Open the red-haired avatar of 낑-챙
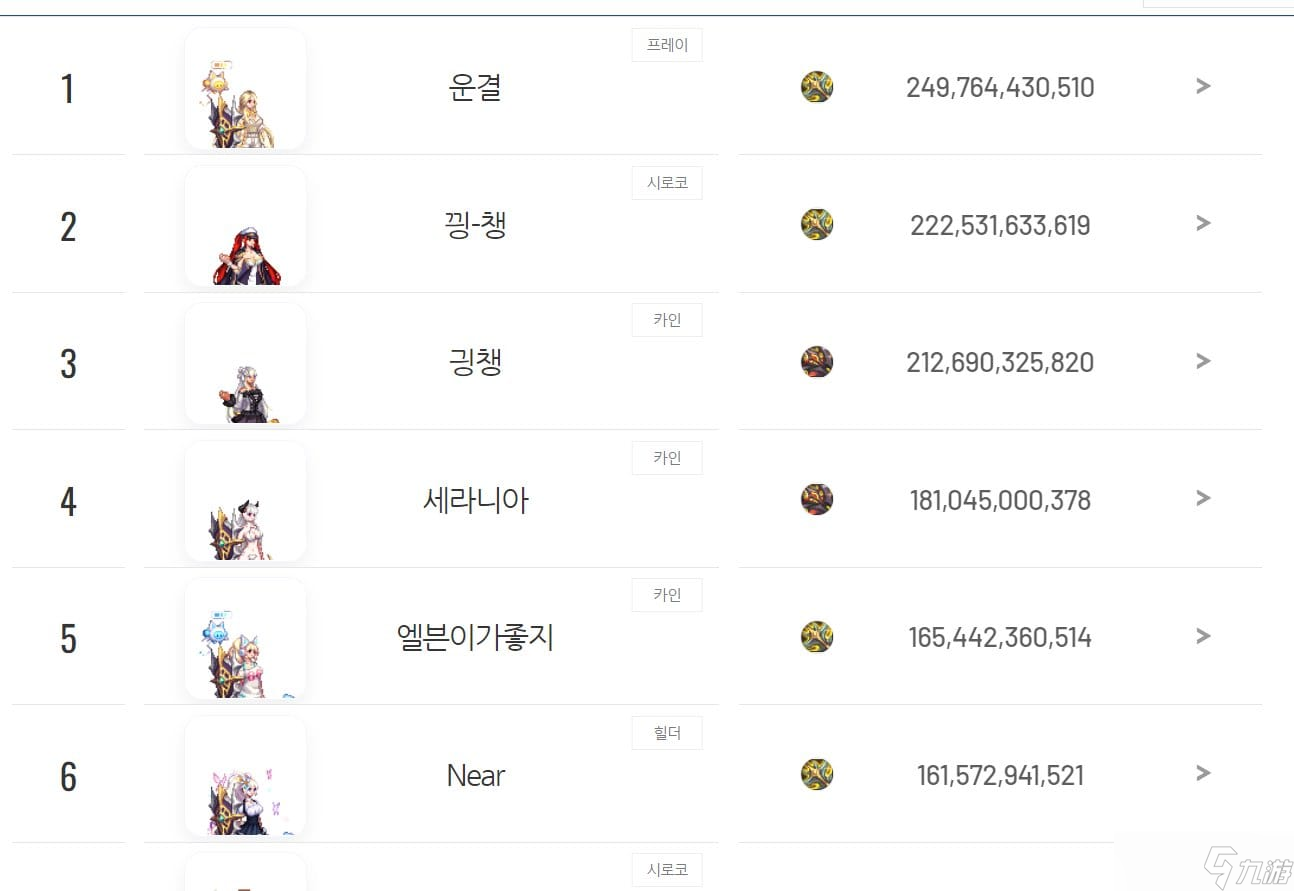This screenshot has width=1294, height=891. tap(245, 226)
